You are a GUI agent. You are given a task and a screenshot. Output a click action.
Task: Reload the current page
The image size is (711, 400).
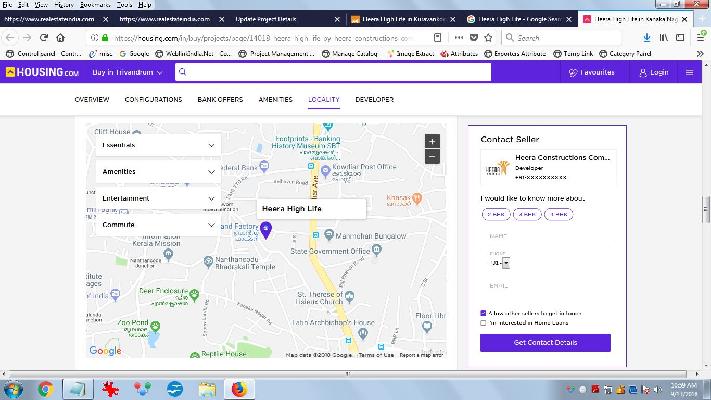44,38
